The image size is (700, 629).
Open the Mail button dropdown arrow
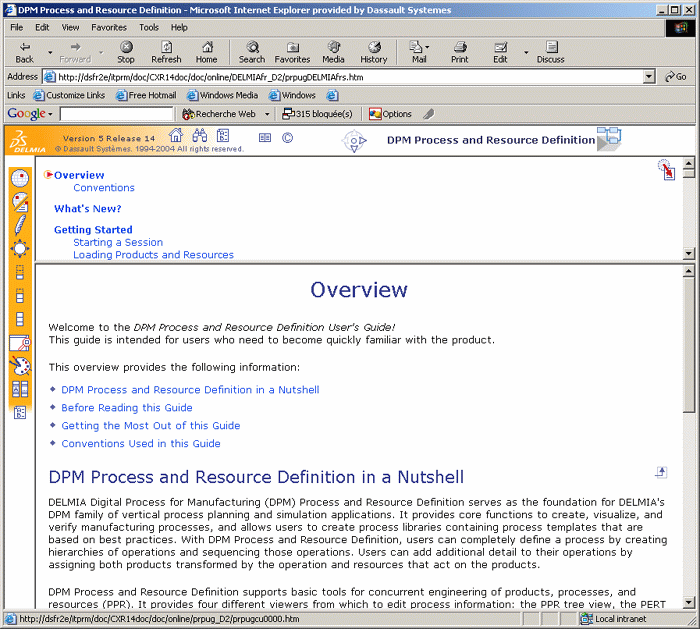[x=428, y=46]
